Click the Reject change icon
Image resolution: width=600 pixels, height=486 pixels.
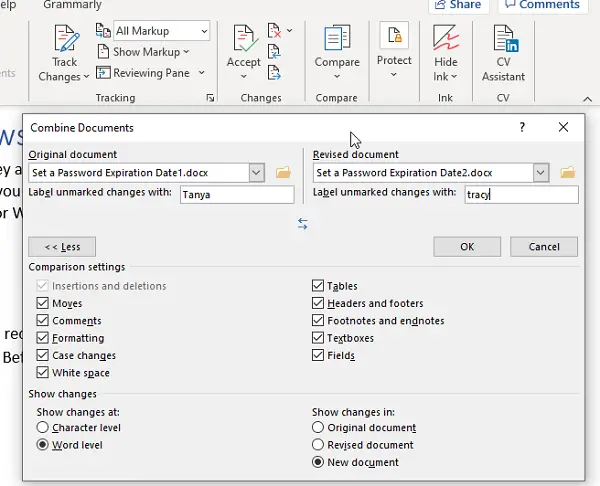(x=274, y=31)
